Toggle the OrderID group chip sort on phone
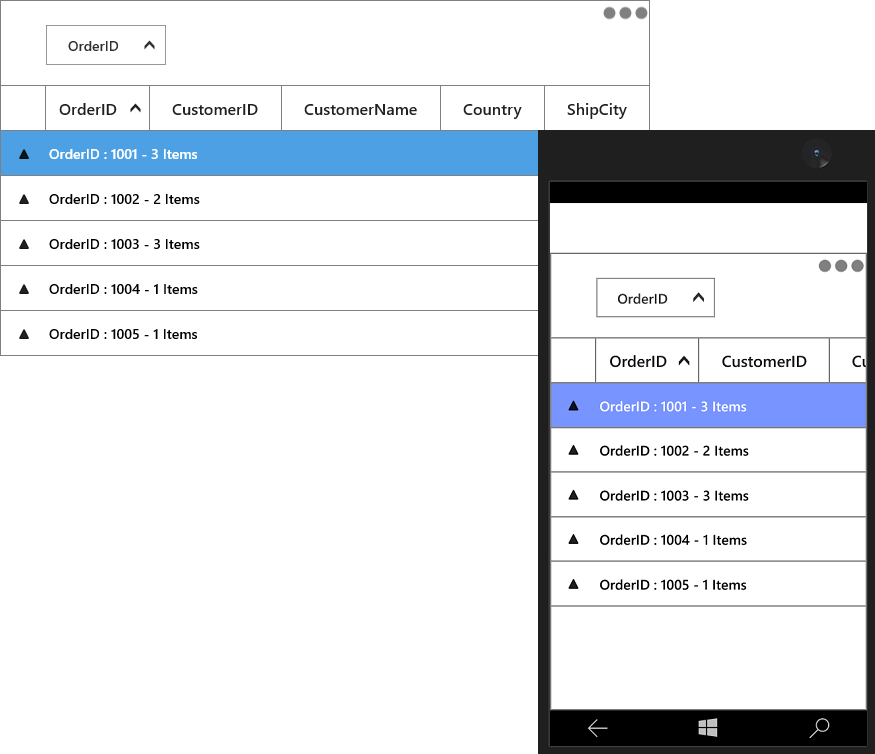This screenshot has width=875, height=754. pyautogui.click(x=655, y=298)
